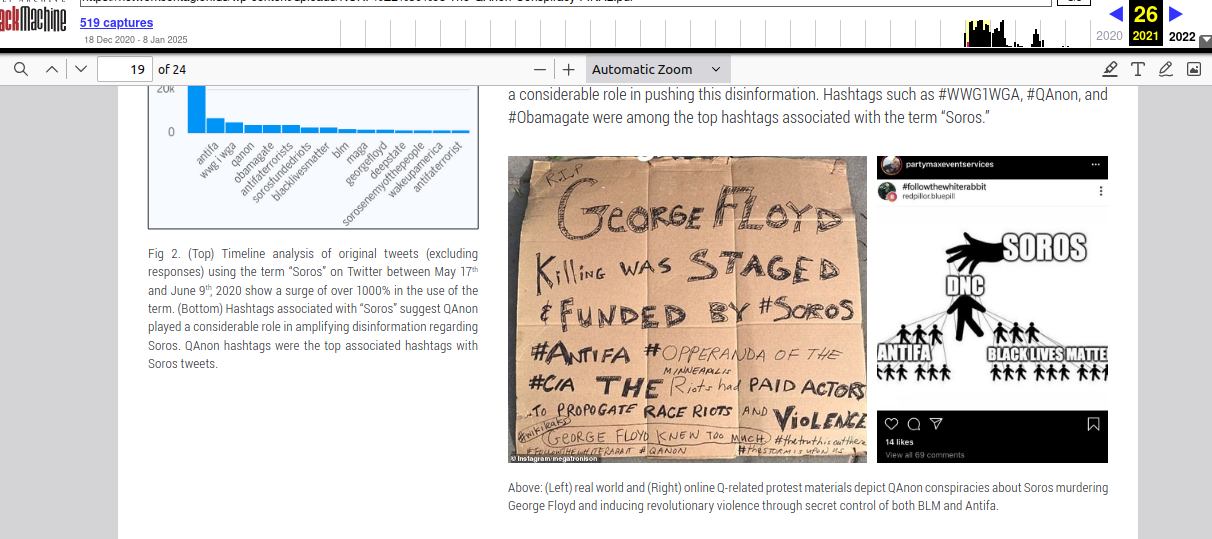Click 'View all 69 comments' text
1212x539 pixels.
pos(925,455)
